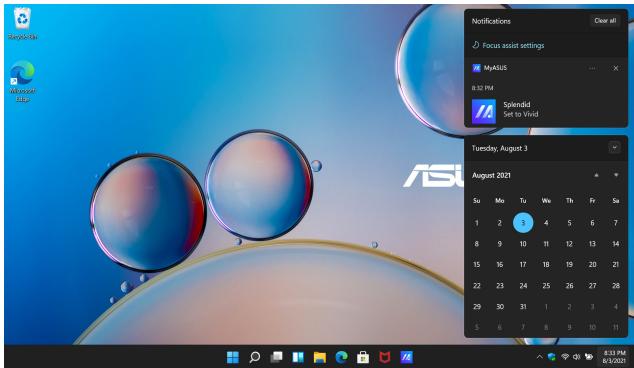Select August 21 in the calendar
Viewport: 634px width, 368px height.
[616, 264]
